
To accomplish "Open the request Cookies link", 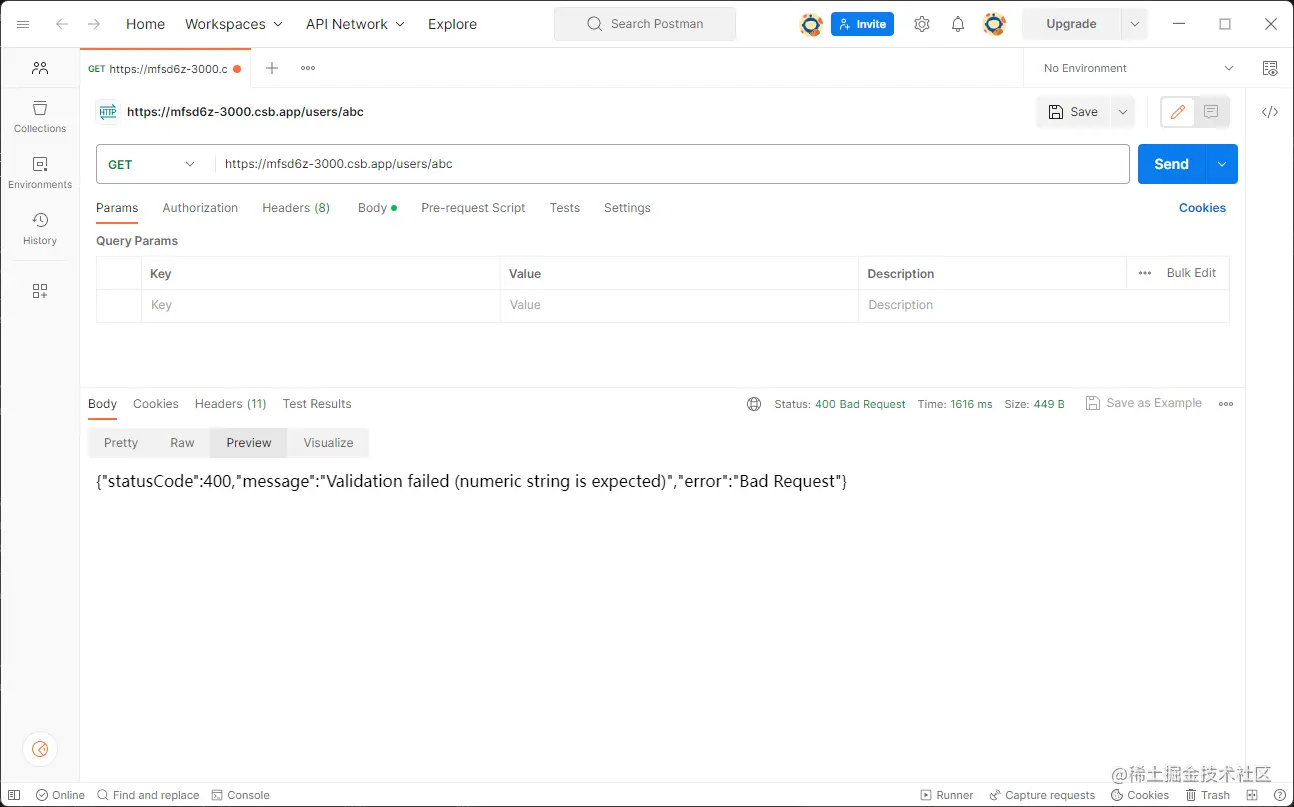I will tap(1202, 208).
